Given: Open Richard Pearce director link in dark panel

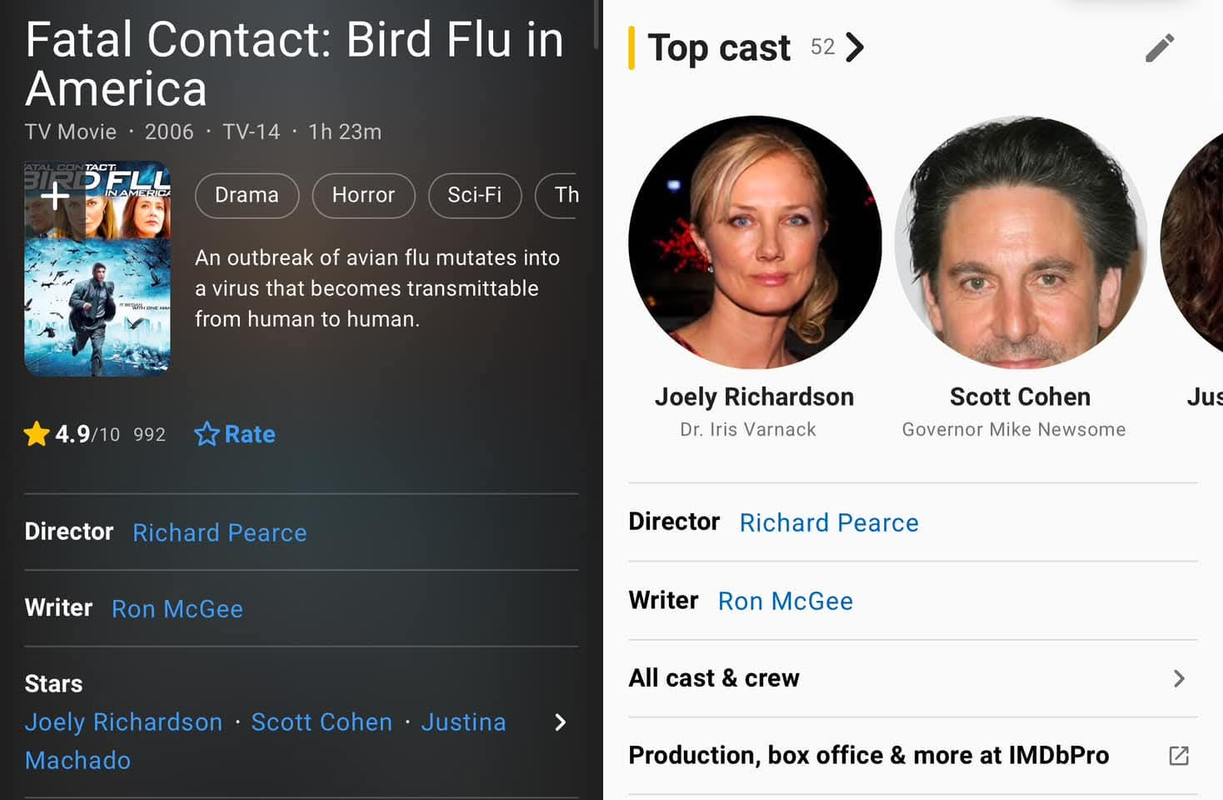Looking at the screenshot, I should pos(219,533).
